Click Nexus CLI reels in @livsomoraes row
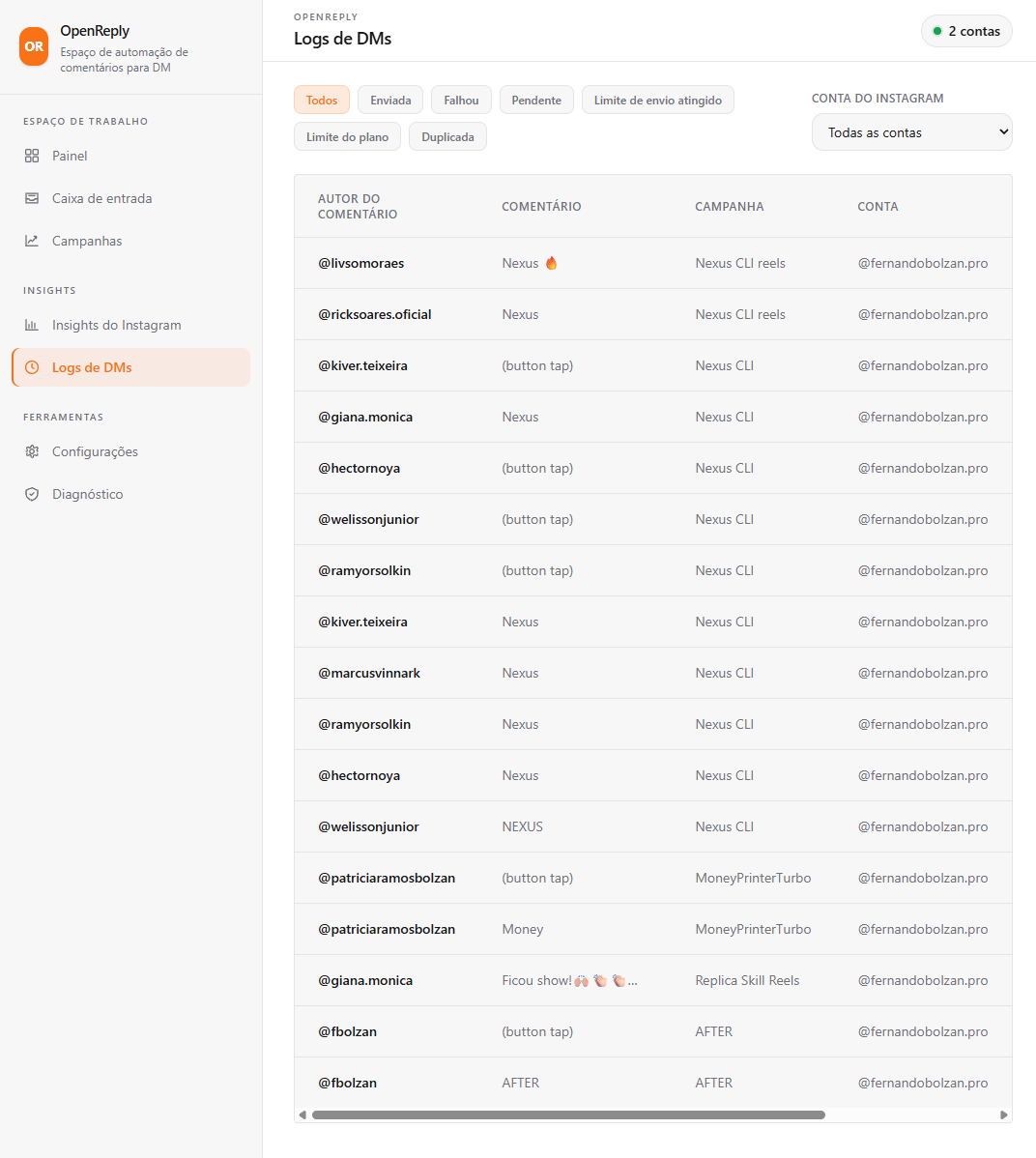 (x=740, y=263)
